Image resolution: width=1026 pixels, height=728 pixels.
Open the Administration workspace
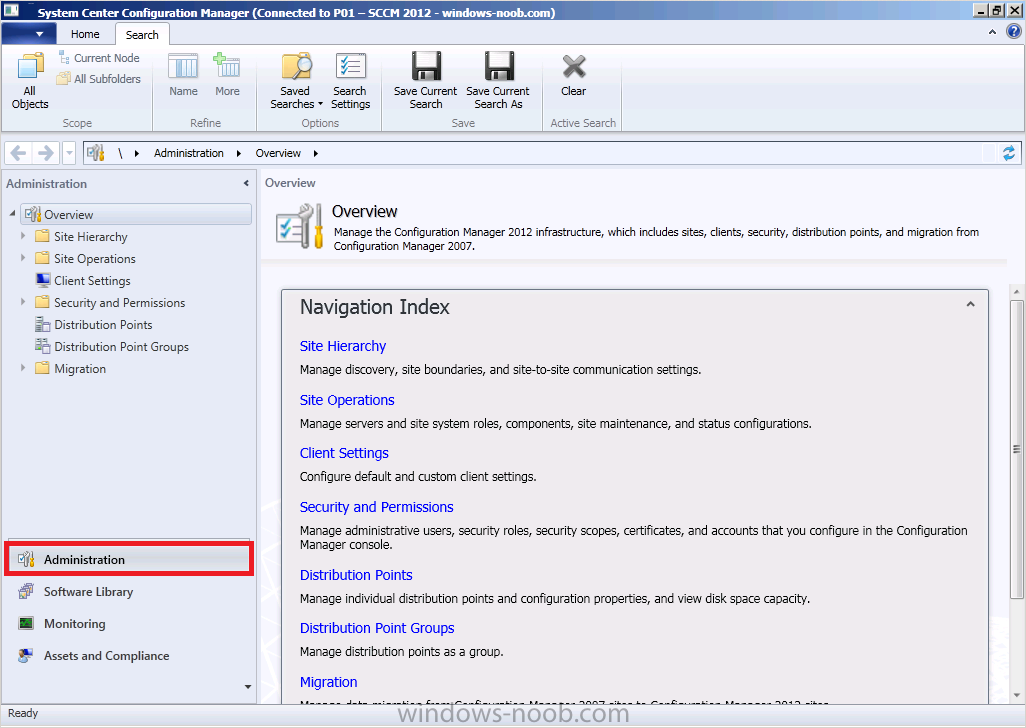(128, 559)
